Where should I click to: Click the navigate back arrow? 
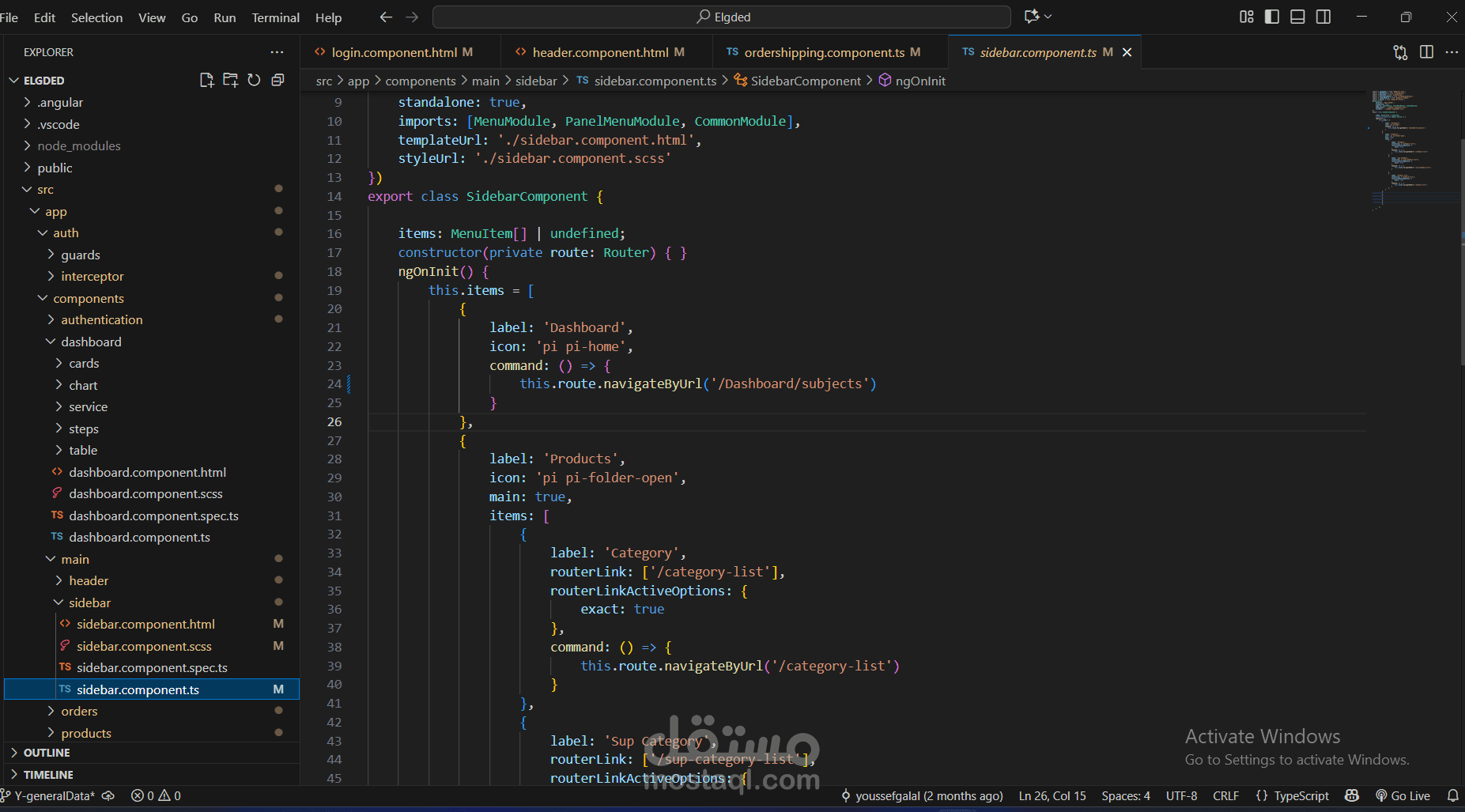(x=386, y=17)
